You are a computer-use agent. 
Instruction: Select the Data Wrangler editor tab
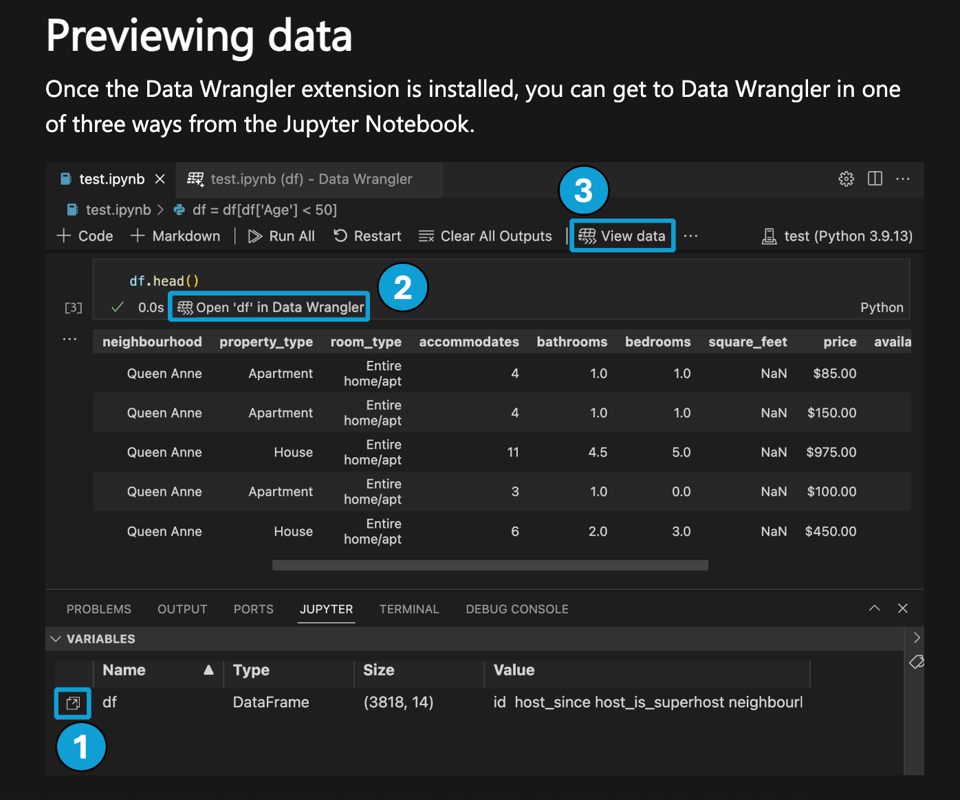312,179
